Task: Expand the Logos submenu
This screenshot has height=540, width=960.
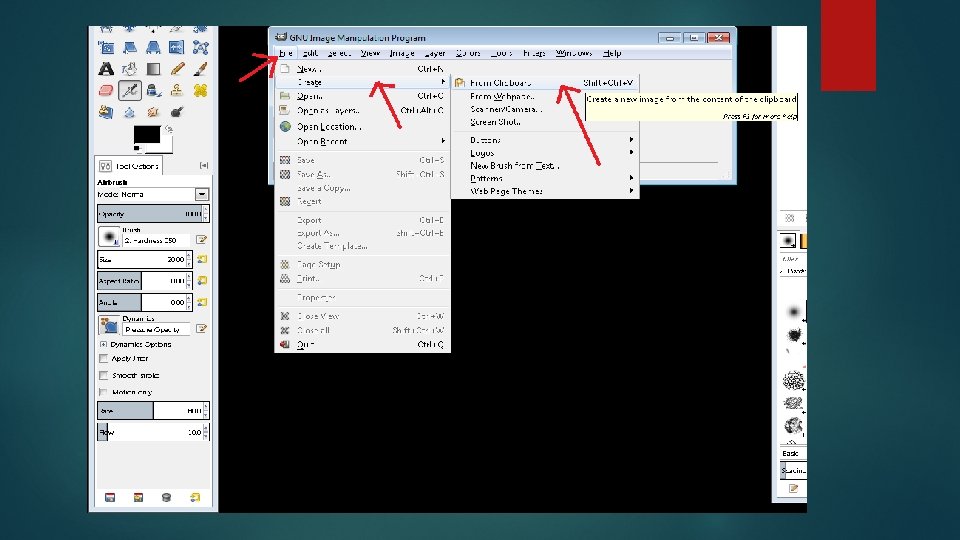Action: click(x=545, y=153)
